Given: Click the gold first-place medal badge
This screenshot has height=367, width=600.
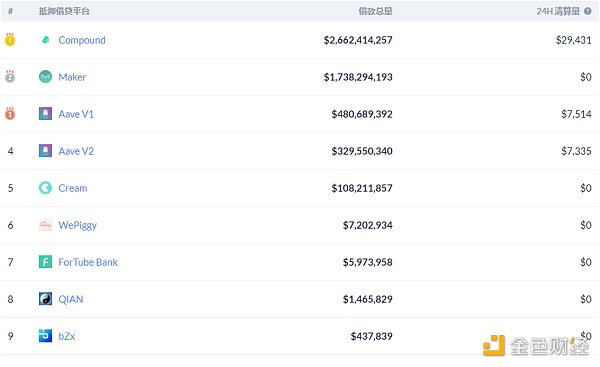Looking at the screenshot, I should (x=10, y=39).
